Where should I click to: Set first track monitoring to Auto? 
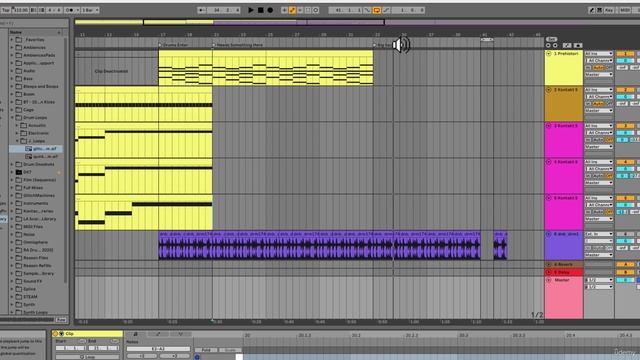(598, 67)
